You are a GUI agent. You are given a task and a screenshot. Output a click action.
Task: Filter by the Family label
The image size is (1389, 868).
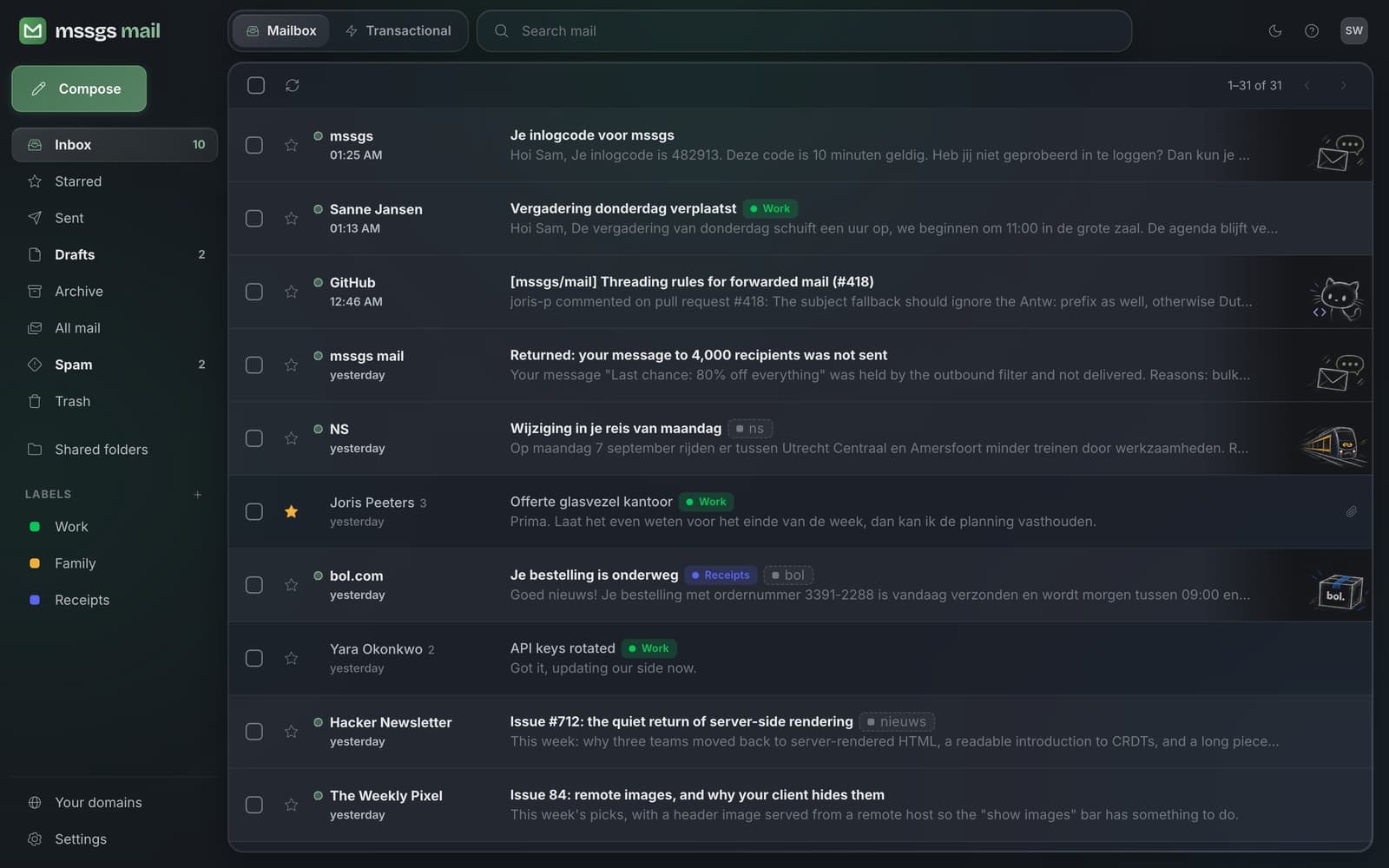[115, 563]
